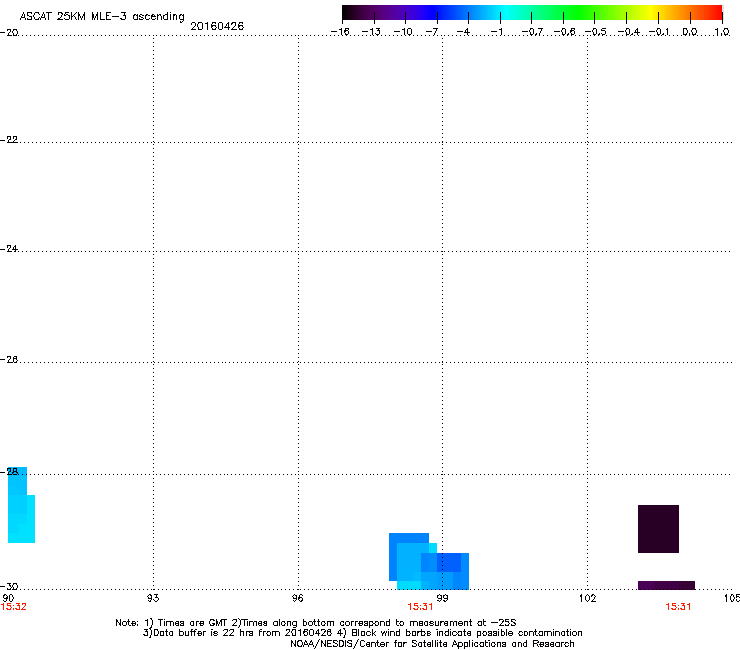740x650 pixels.
Task: Click the 96 longitude axis label
Action: (298, 598)
